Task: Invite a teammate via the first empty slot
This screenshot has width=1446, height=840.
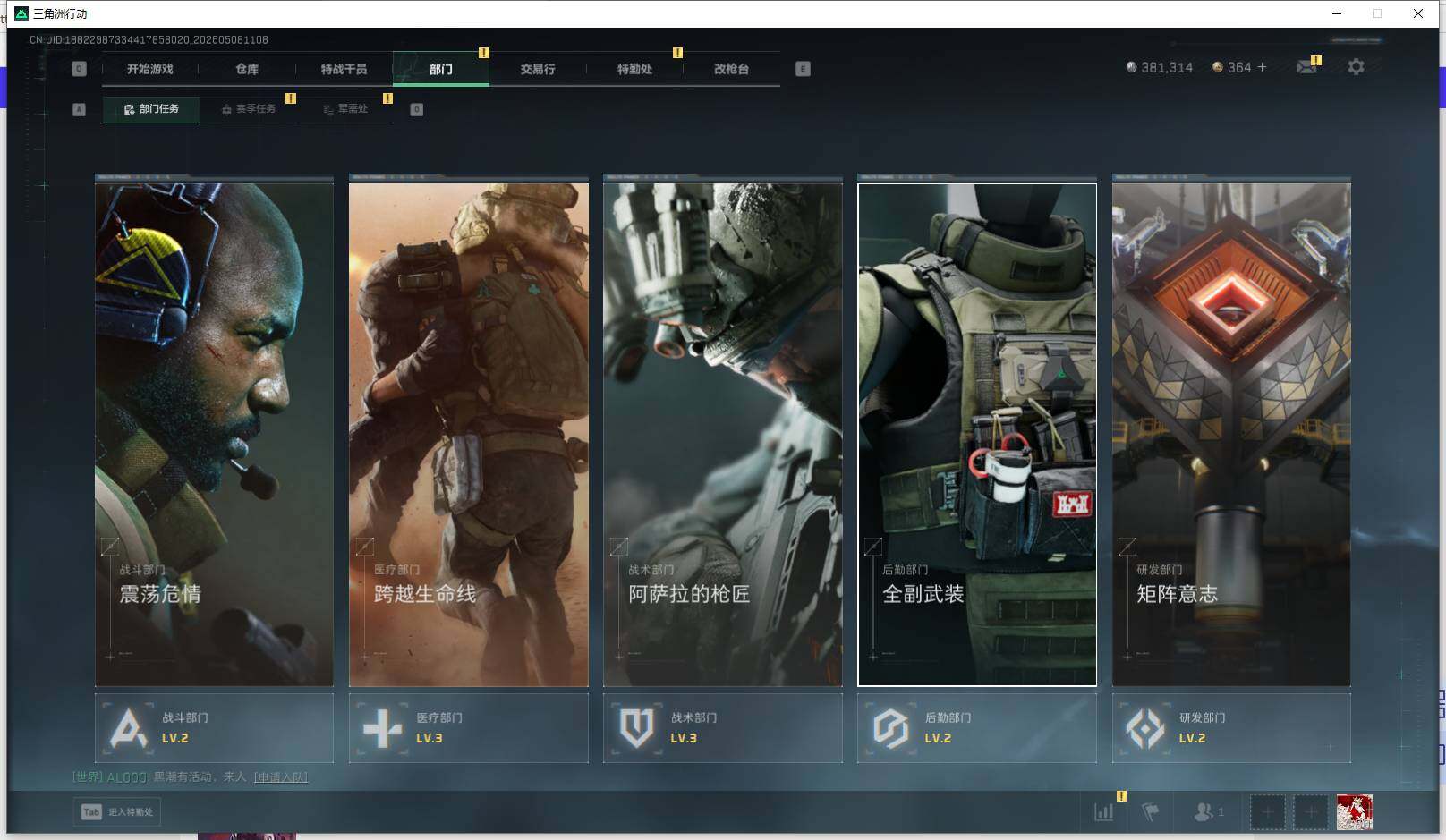Action: click(1267, 812)
